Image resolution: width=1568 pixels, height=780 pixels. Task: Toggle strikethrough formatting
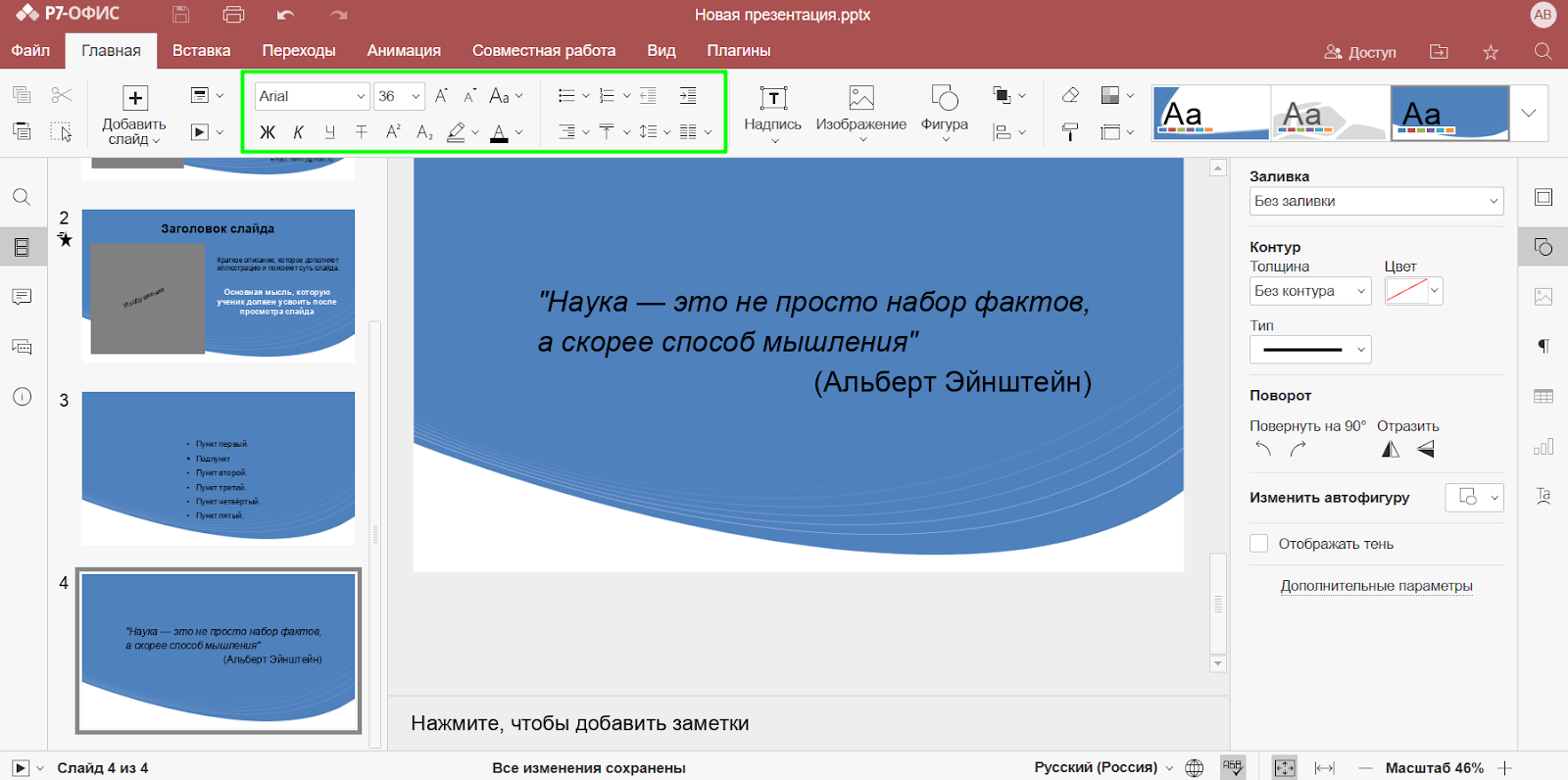[x=362, y=131]
